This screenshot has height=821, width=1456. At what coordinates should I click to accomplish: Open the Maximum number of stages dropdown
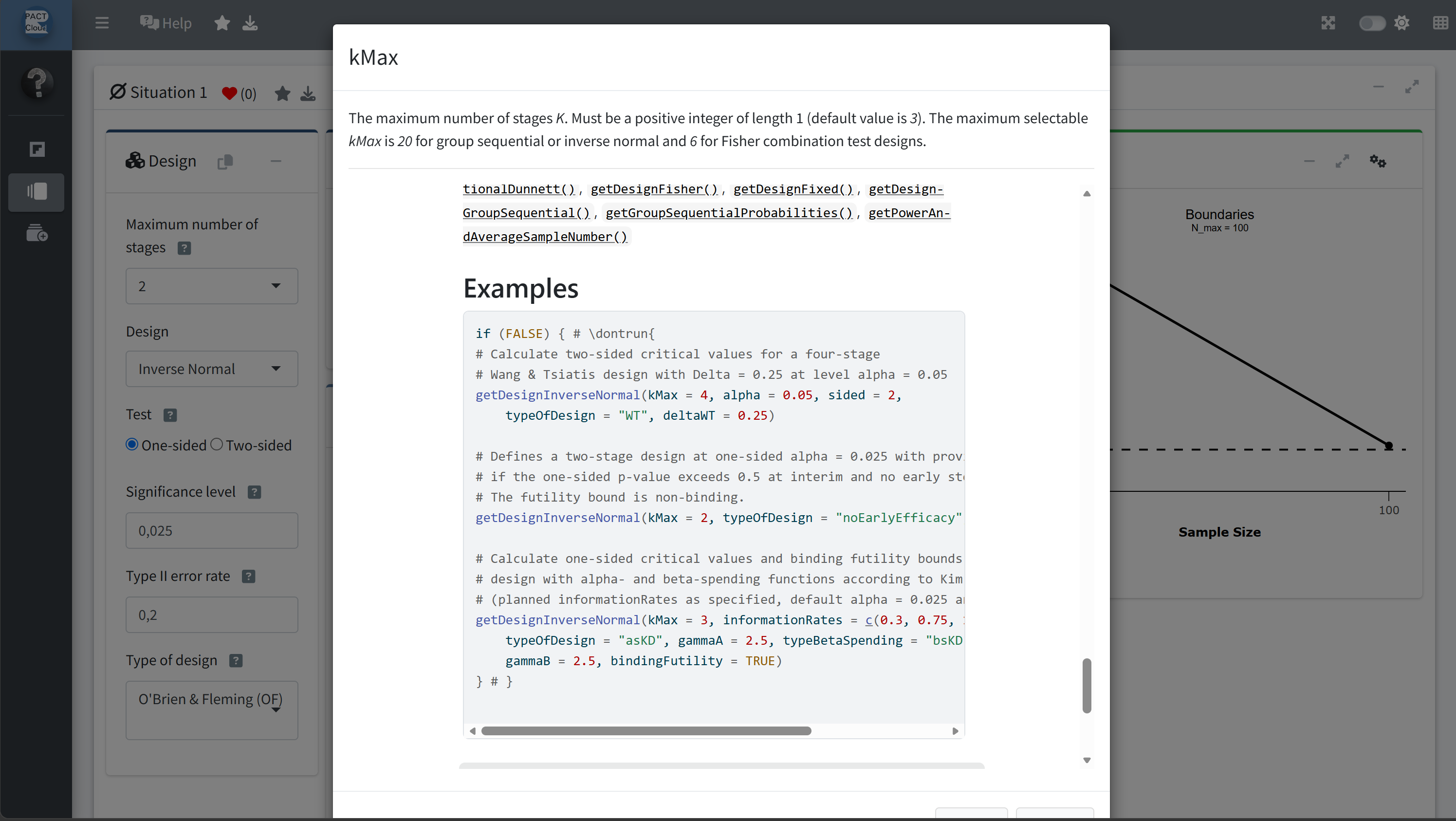pos(212,286)
